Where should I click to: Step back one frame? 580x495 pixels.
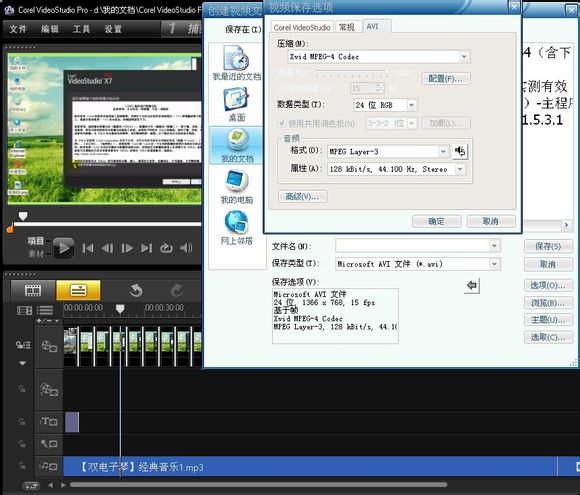(107, 248)
